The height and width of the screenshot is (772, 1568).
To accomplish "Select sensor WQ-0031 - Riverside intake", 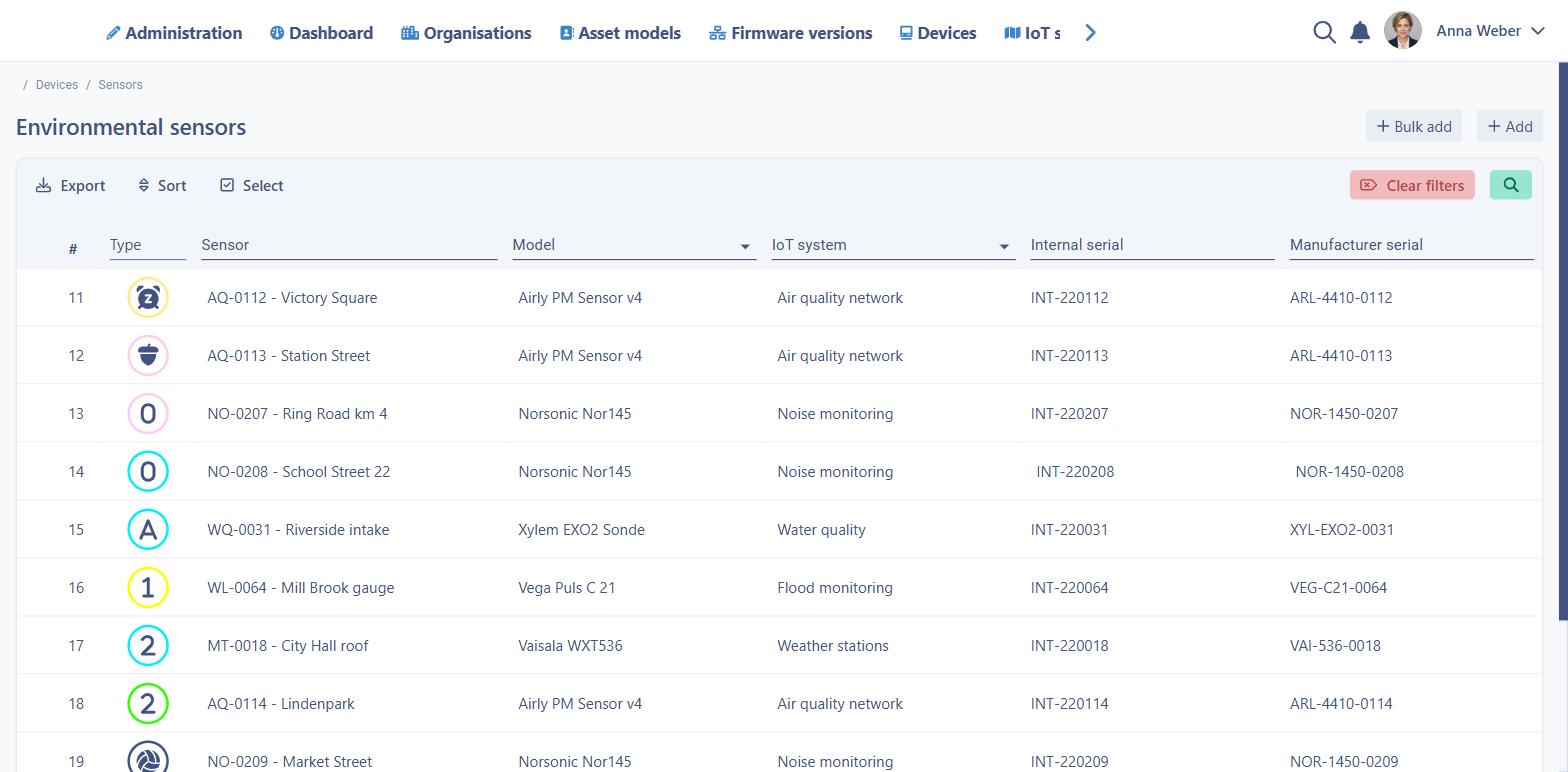I will tap(298, 530).
